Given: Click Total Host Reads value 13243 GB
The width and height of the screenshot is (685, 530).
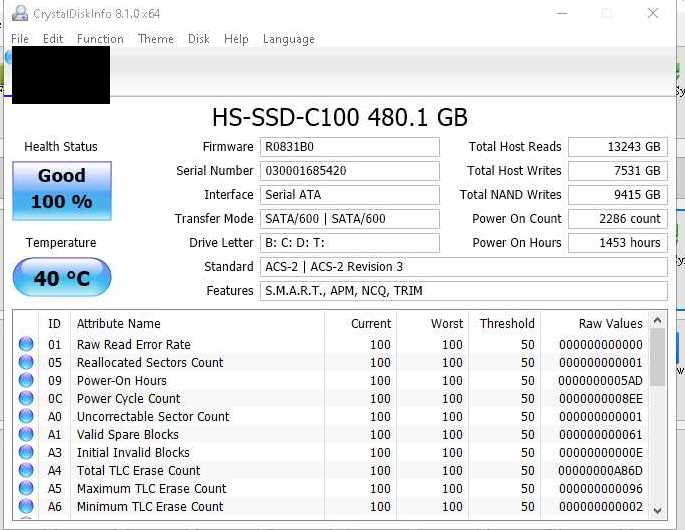Looking at the screenshot, I should (x=618, y=147).
